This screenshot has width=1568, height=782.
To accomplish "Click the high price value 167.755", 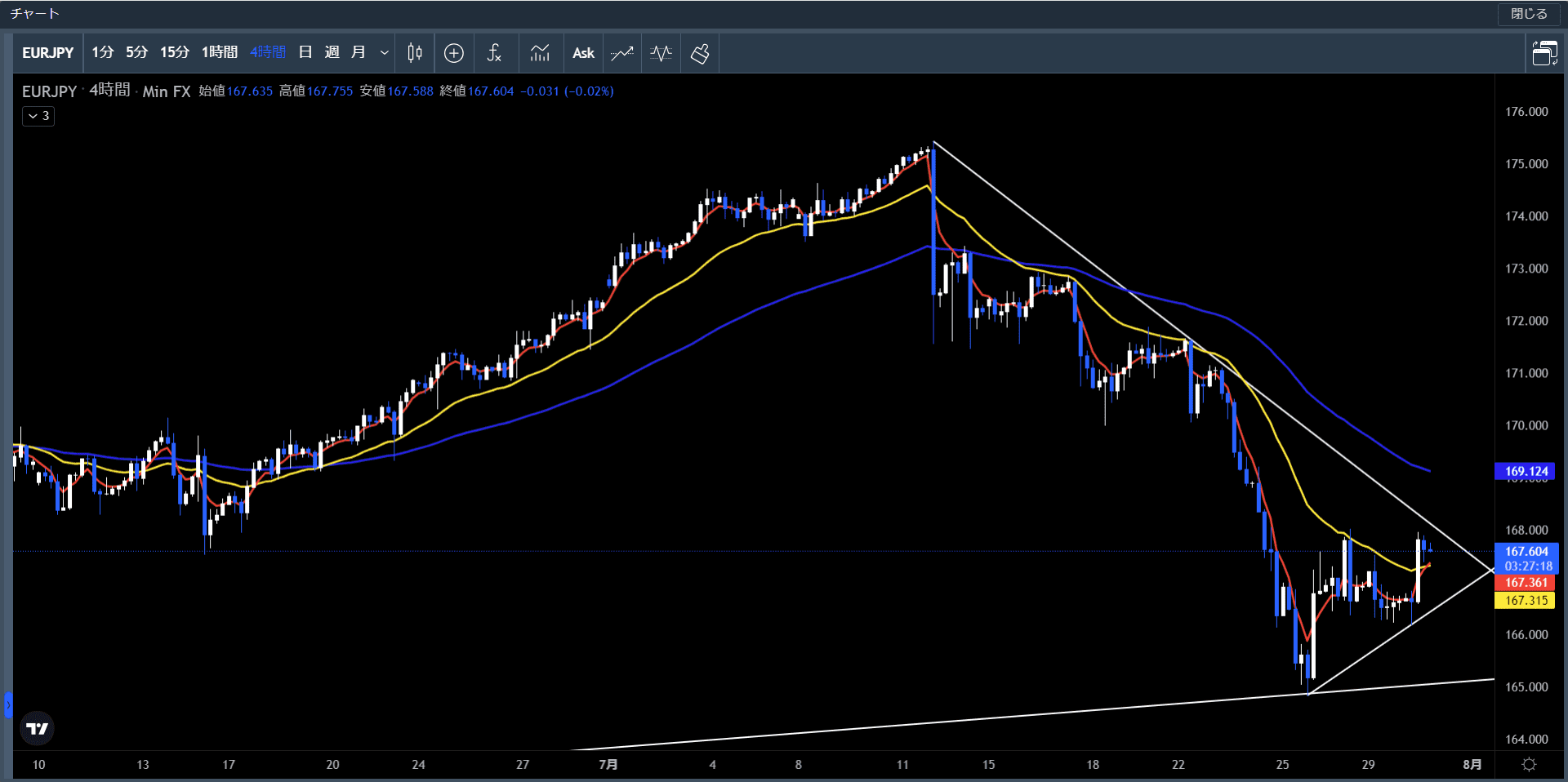I will [330, 91].
